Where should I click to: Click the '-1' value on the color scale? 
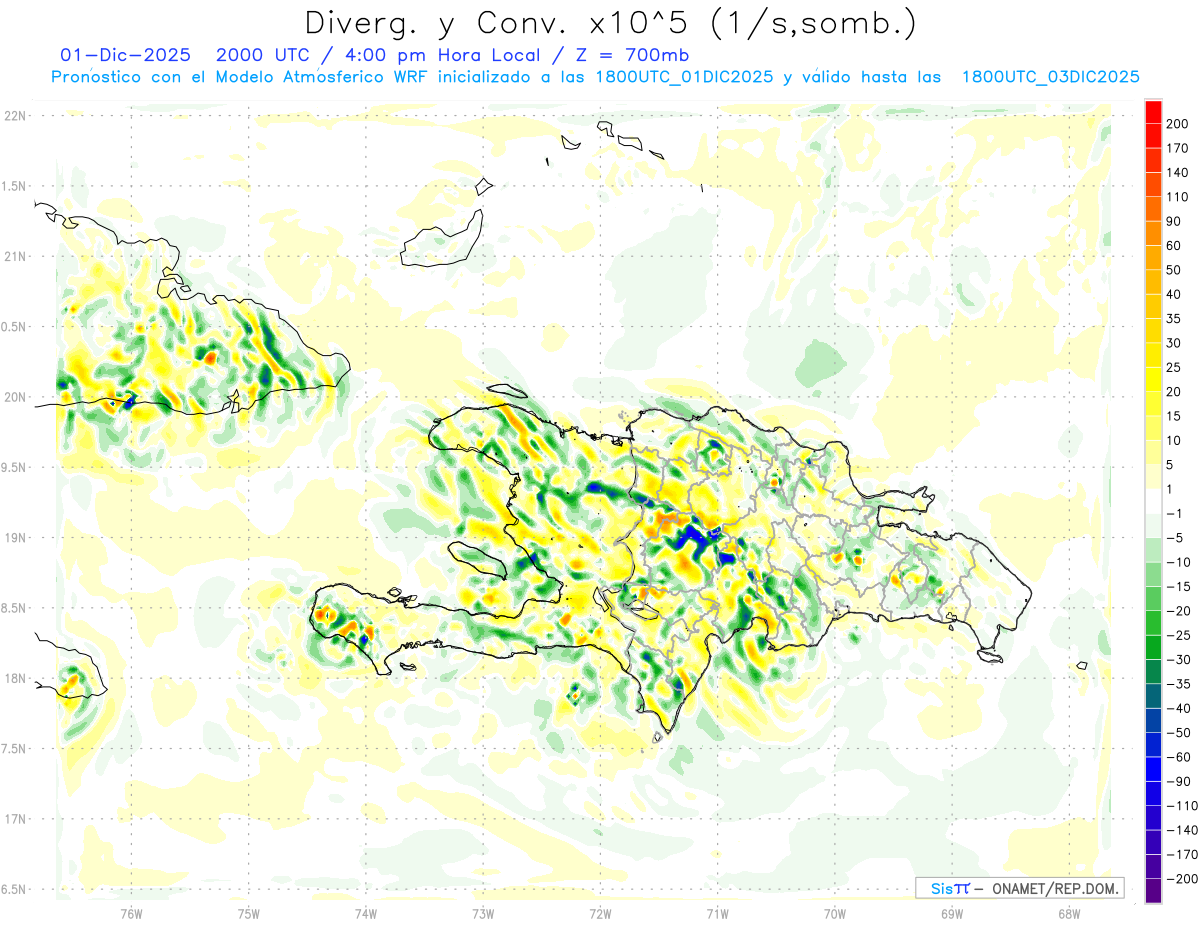coord(1174,514)
